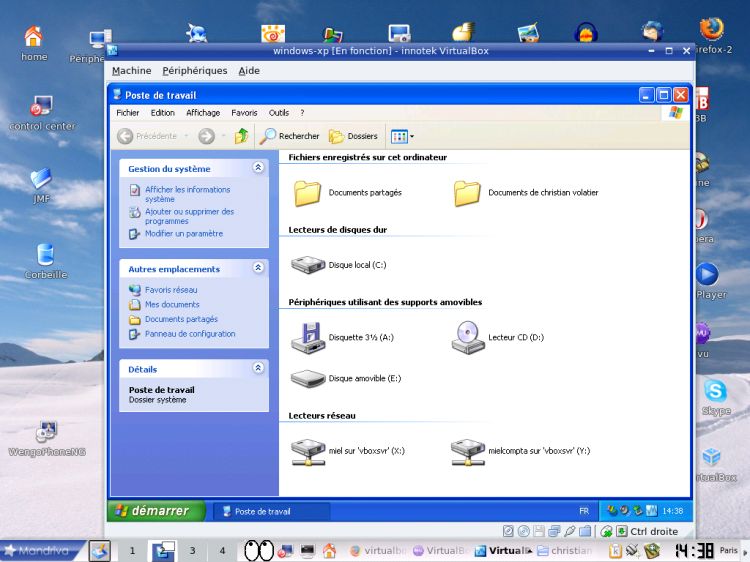This screenshot has height=562, width=750.
Task: Toggle the Dossiers folder pane
Action: tap(353, 136)
